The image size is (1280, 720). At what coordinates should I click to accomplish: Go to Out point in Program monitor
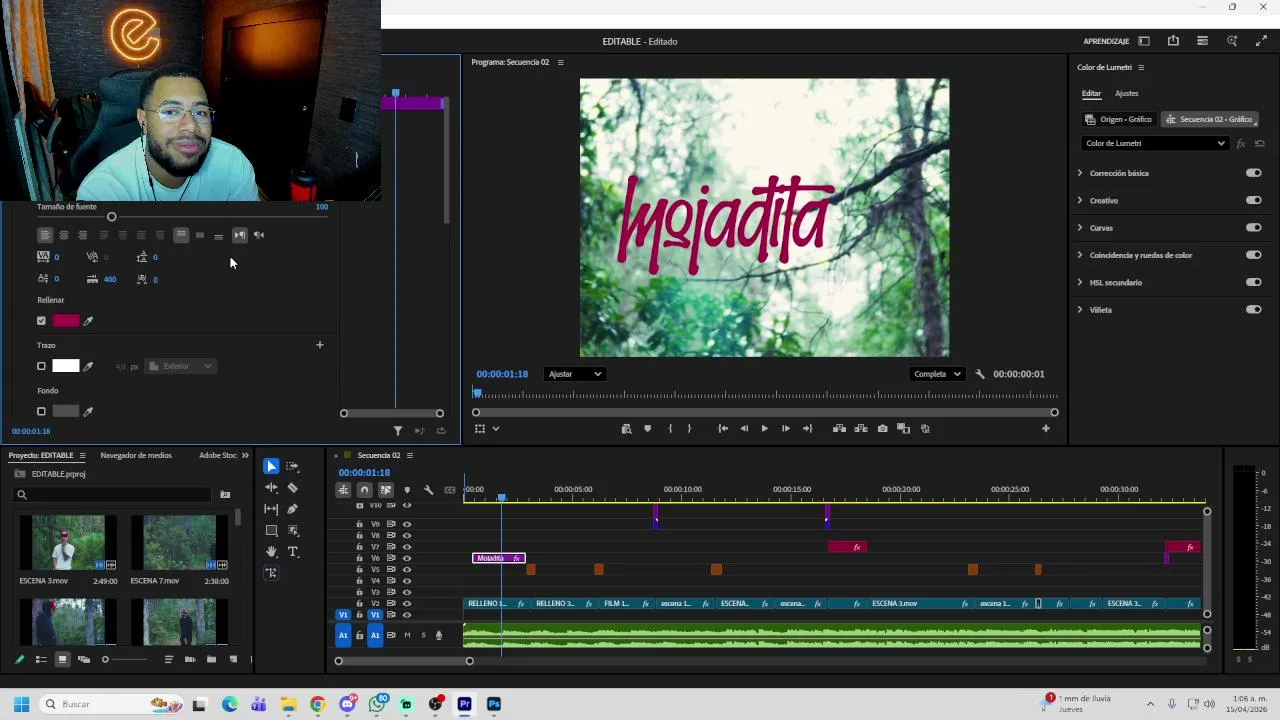point(808,429)
